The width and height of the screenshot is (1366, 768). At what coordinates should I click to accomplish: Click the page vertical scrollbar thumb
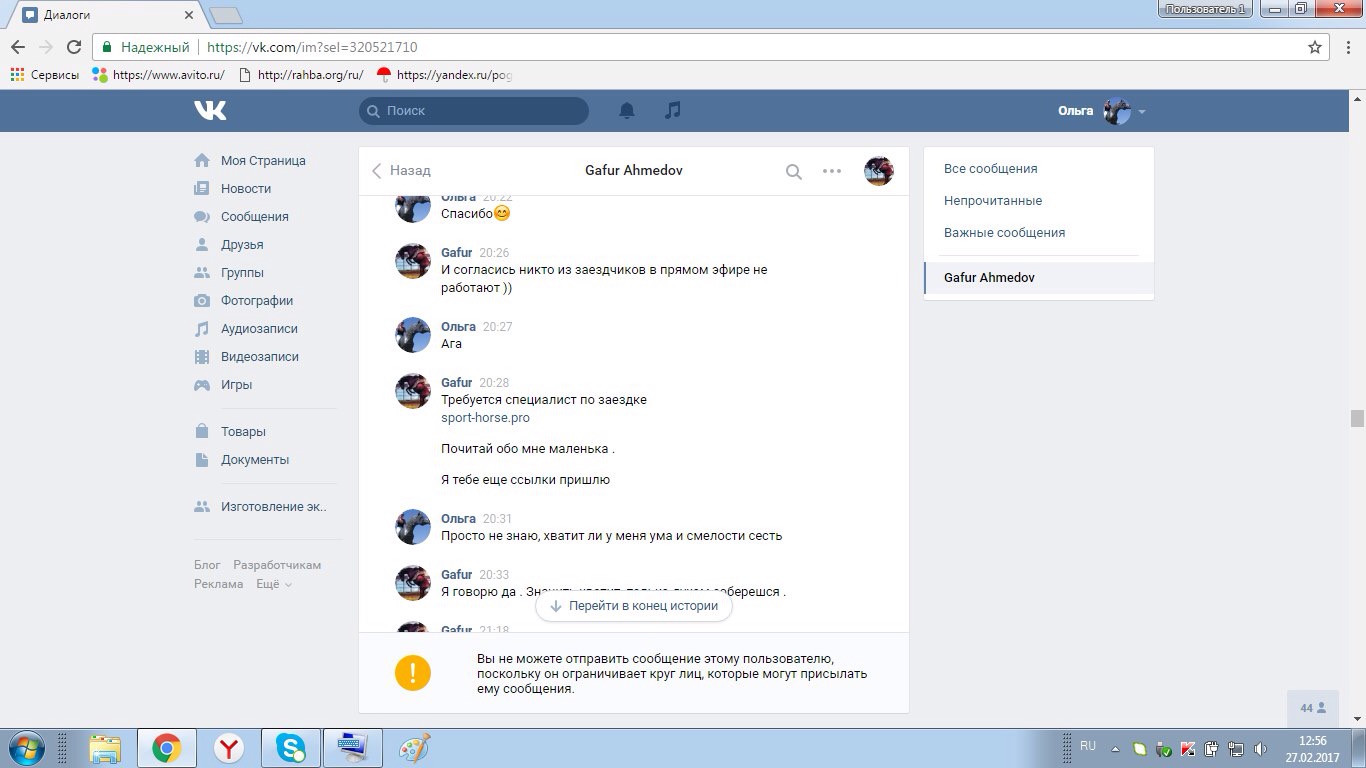pyautogui.click(x=1357, y=418)
